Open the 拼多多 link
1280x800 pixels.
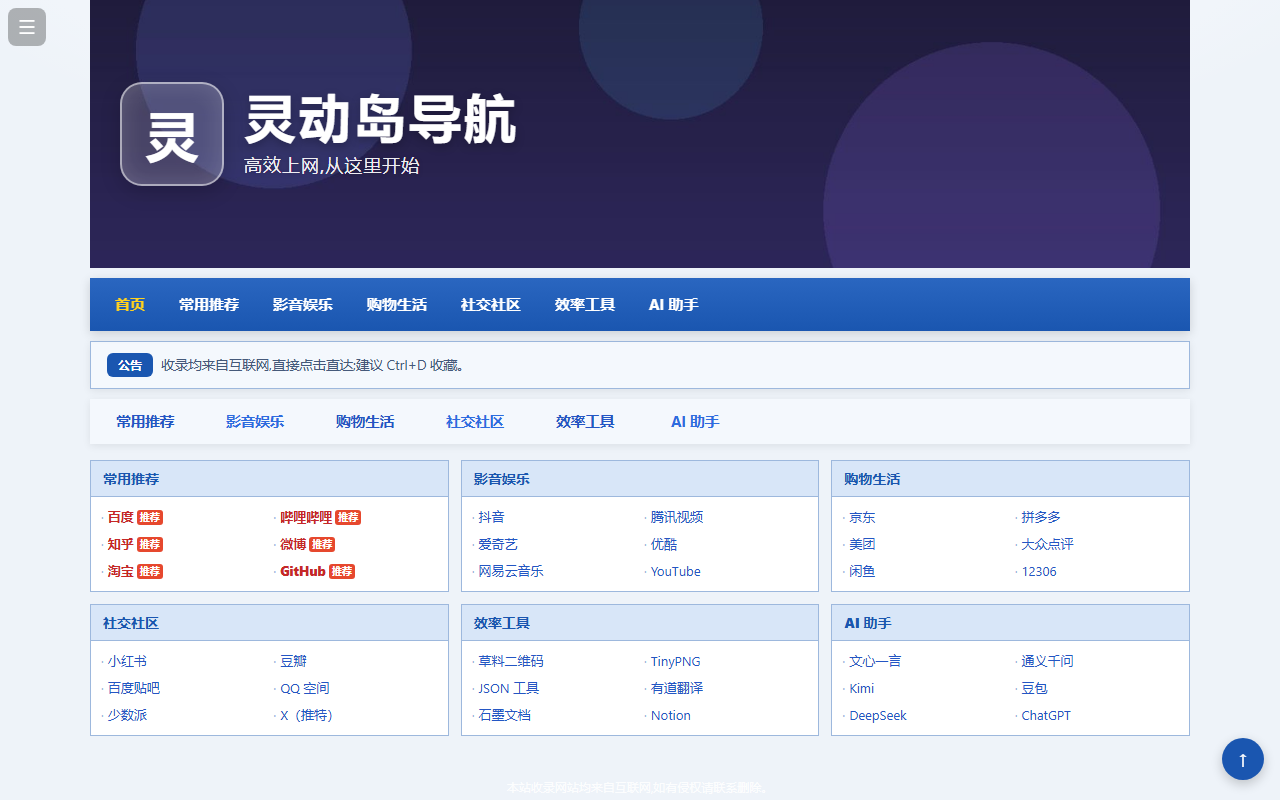[x=1041, y=517]
